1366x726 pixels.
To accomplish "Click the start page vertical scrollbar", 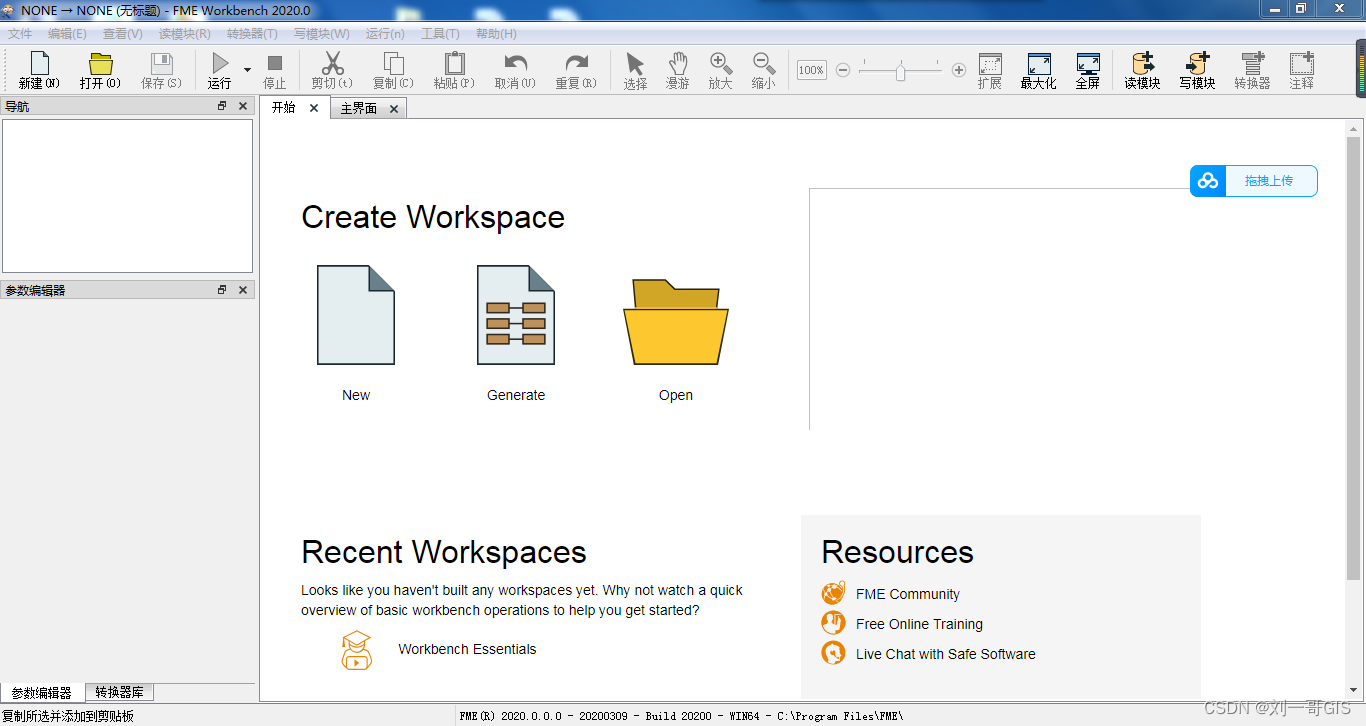I will point(1354,358).
